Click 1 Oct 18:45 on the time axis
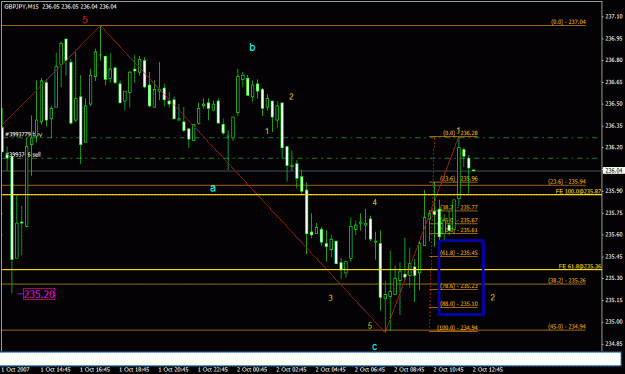Screen dimensions: 625x374 coord(134,370)
